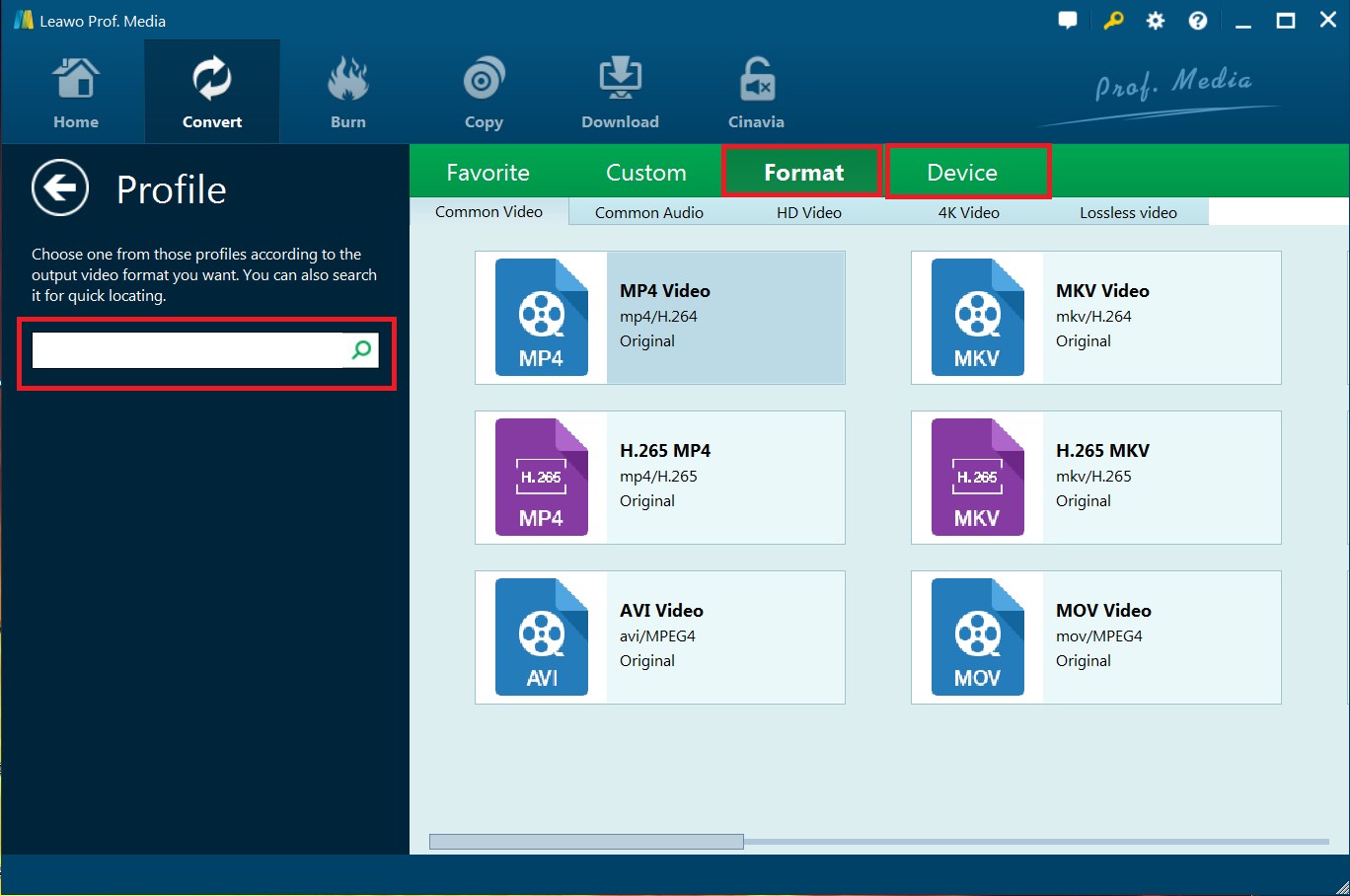The height and width of the screenshot is (896, 1350).
Task: Choose the H.265 MKV profile
Action: (x=1095, y=477)
